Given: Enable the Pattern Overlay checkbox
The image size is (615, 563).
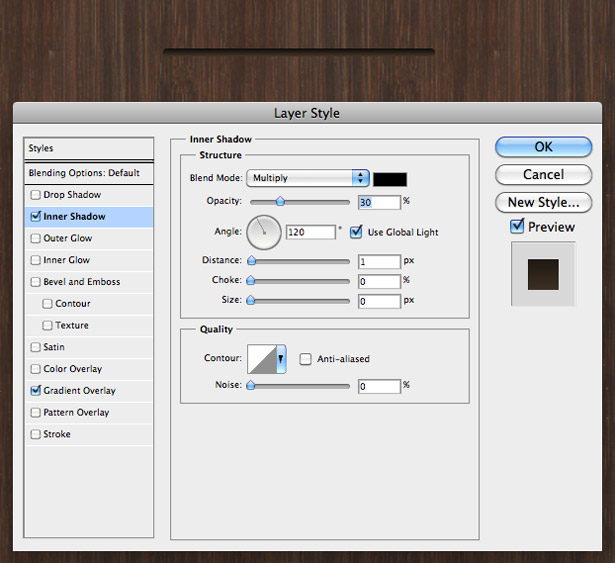Looking at the screenshot, I should [35, 412].
